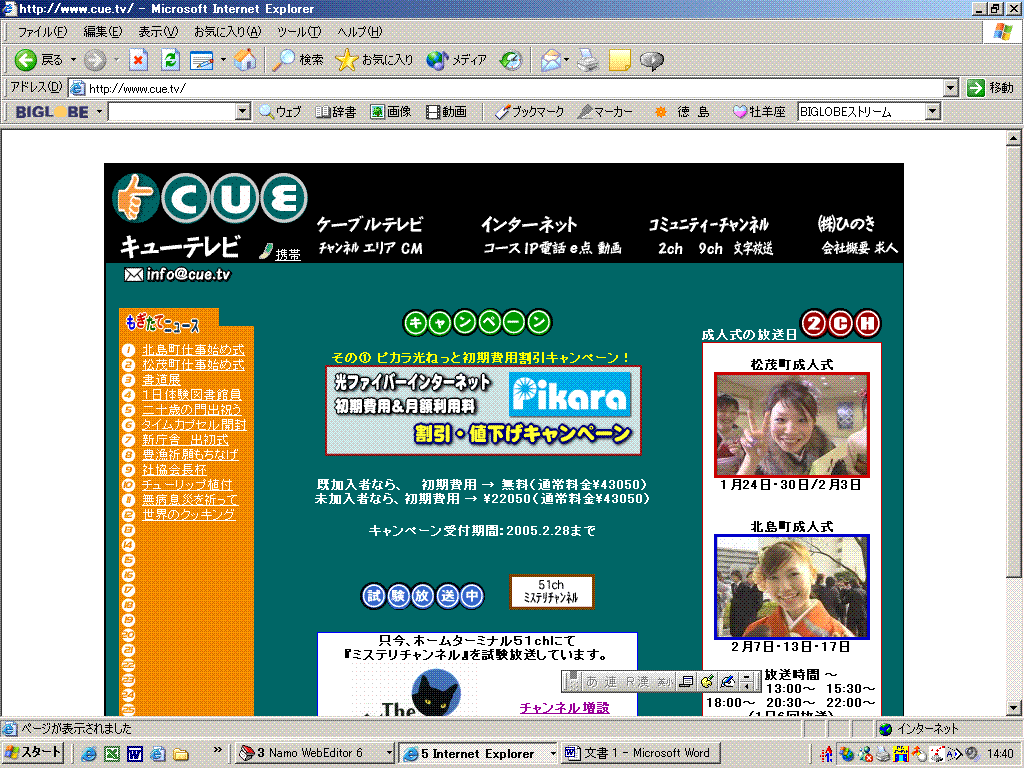Open the BIGLOBE logo dropdown menu

(x=99, y=112)
